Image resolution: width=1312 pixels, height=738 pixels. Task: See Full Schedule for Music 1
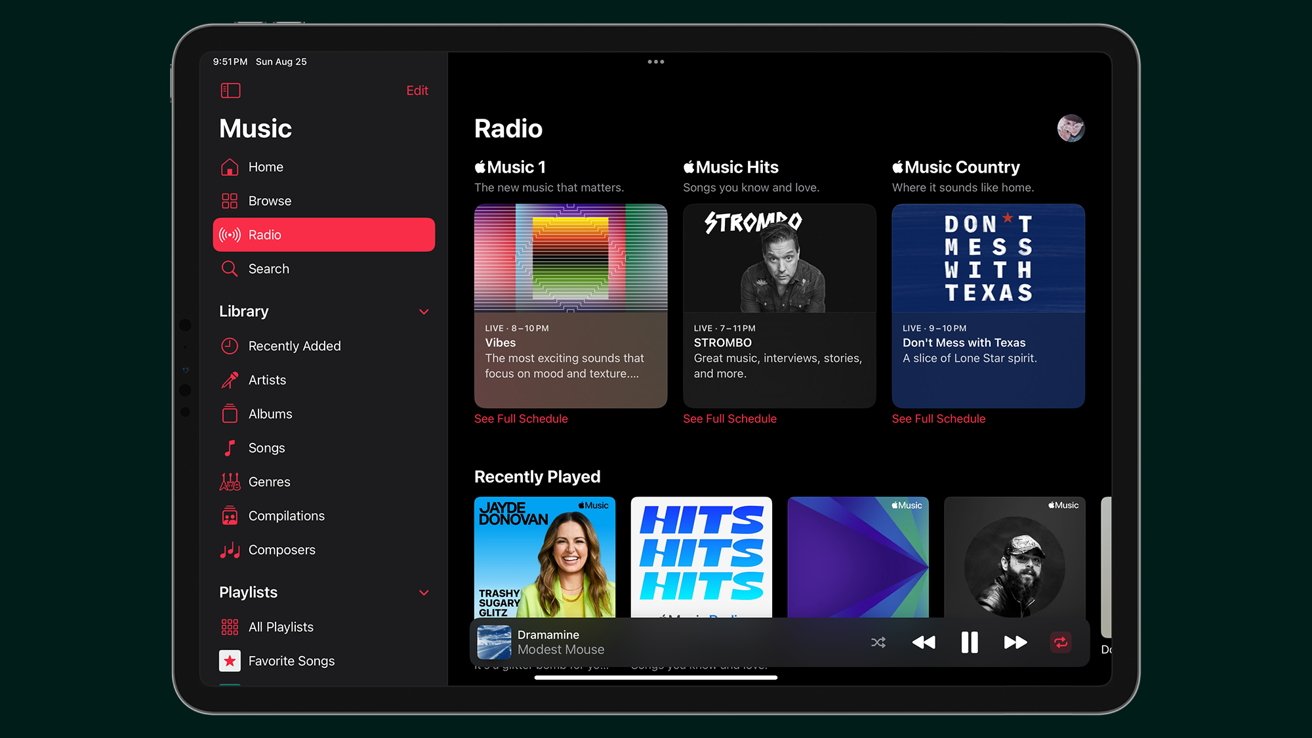521,419
